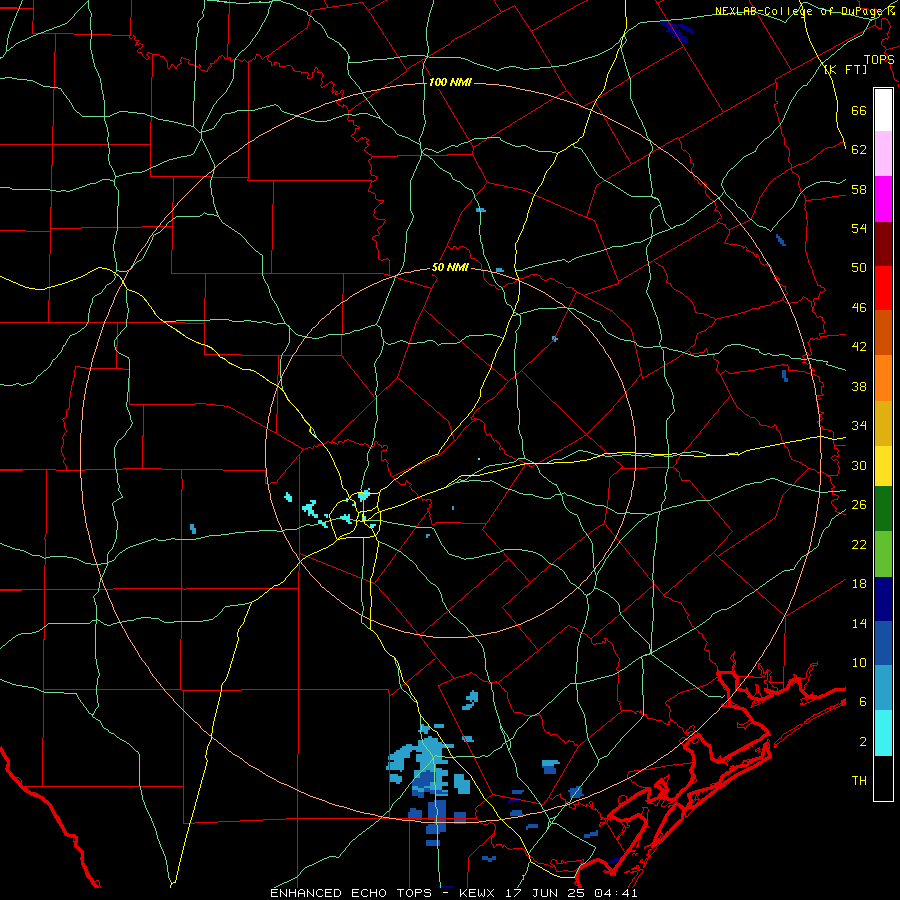The width and height of the screenshot is (900, 900).
Task: Click the 'TOPS' legend title
Action: click(x=879, y=60)
